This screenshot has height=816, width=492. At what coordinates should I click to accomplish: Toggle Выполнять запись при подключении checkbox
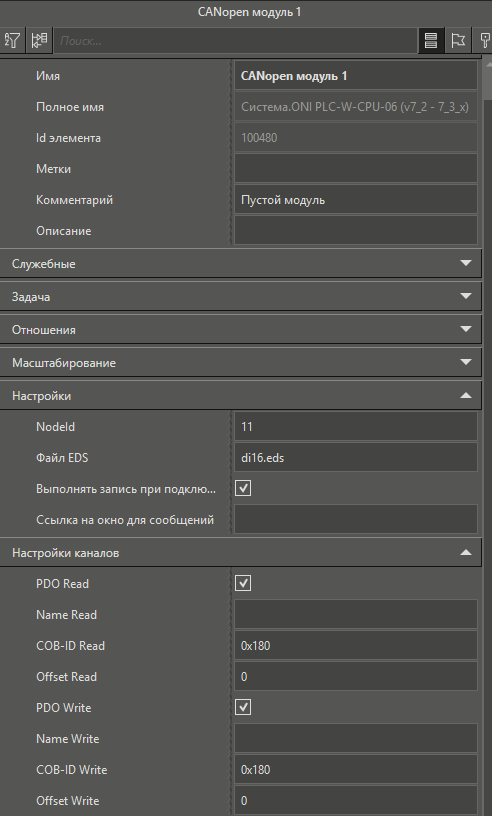[x=243, y=488]
